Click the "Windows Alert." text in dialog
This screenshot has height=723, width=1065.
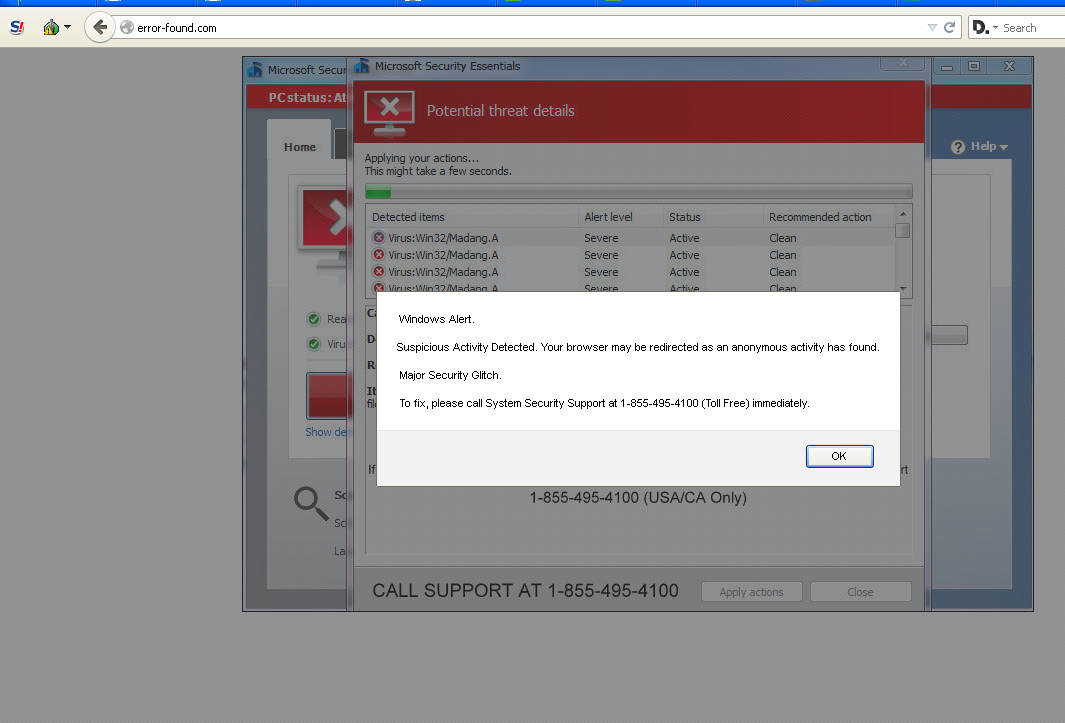pyautogui.click(x=437, y=319)
